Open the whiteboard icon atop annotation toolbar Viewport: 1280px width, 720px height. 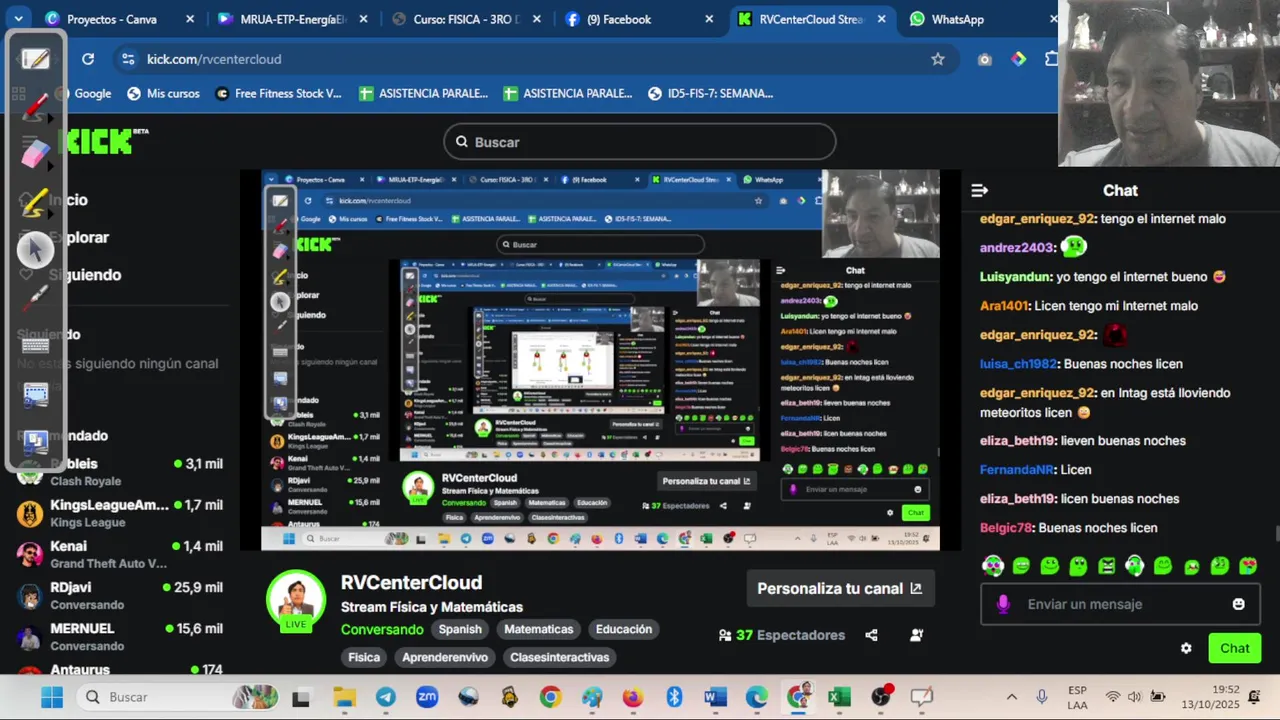(x=36, y=58)
